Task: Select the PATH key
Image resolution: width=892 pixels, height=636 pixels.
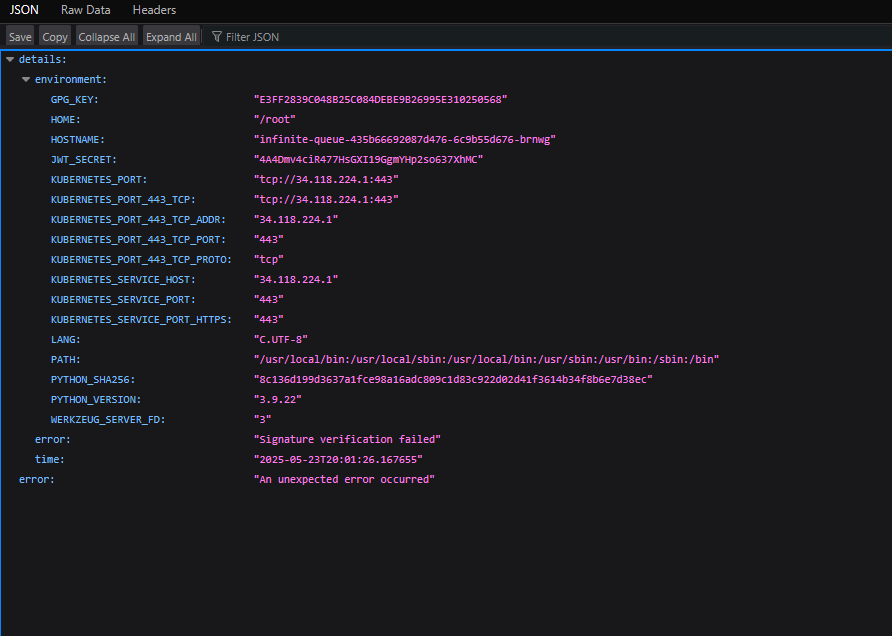Action: click(x=65, y=360)
